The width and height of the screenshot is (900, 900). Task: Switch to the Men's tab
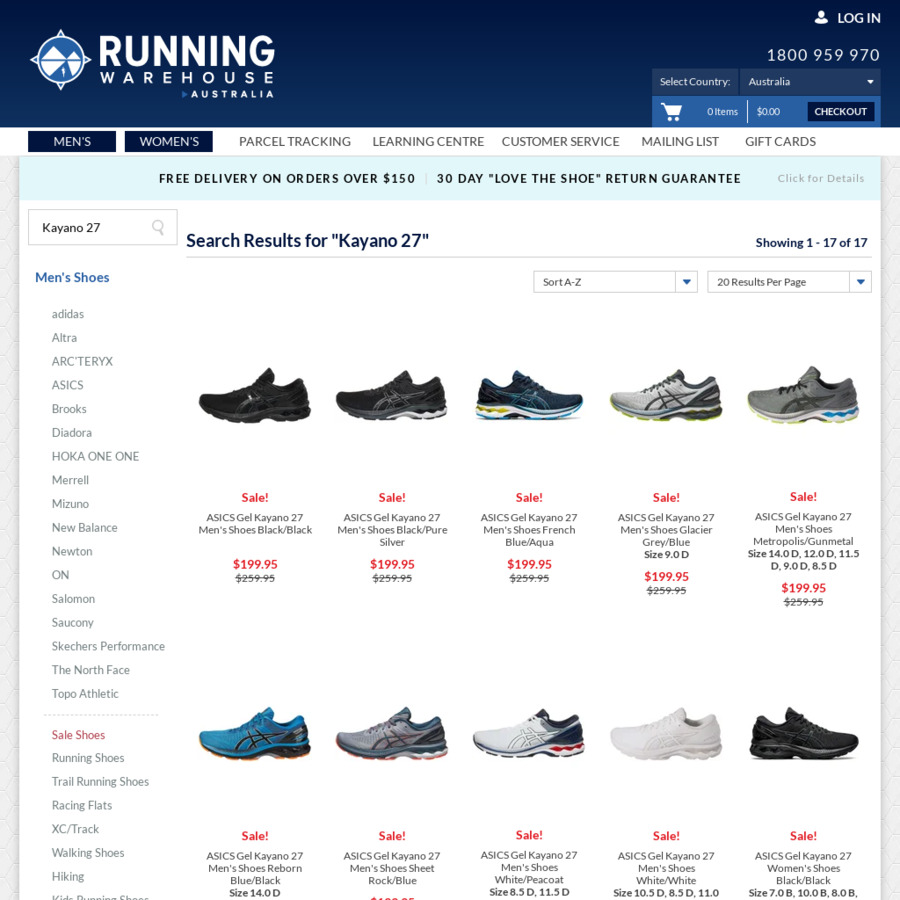[x=72, y=142]
